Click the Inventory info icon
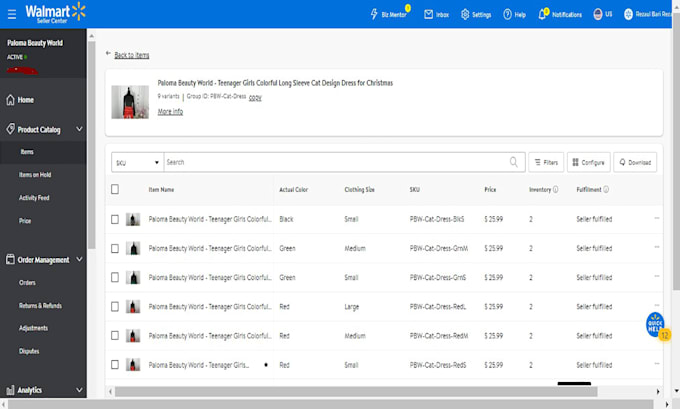The width and height of the screenshot is (680, 409). [556, 189]
